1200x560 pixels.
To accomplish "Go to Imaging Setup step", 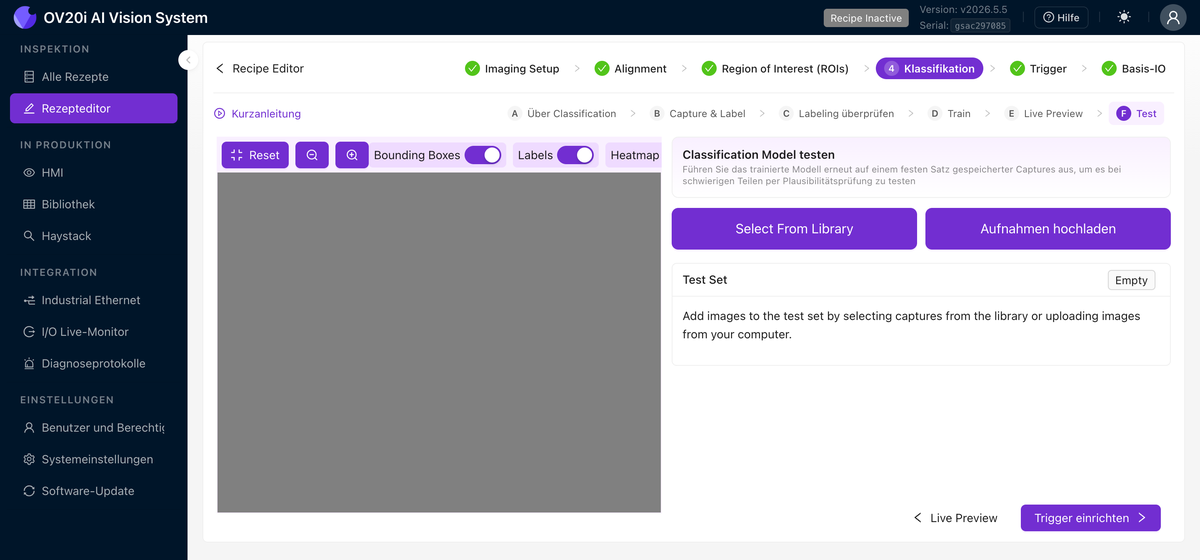I will (512, 69).
